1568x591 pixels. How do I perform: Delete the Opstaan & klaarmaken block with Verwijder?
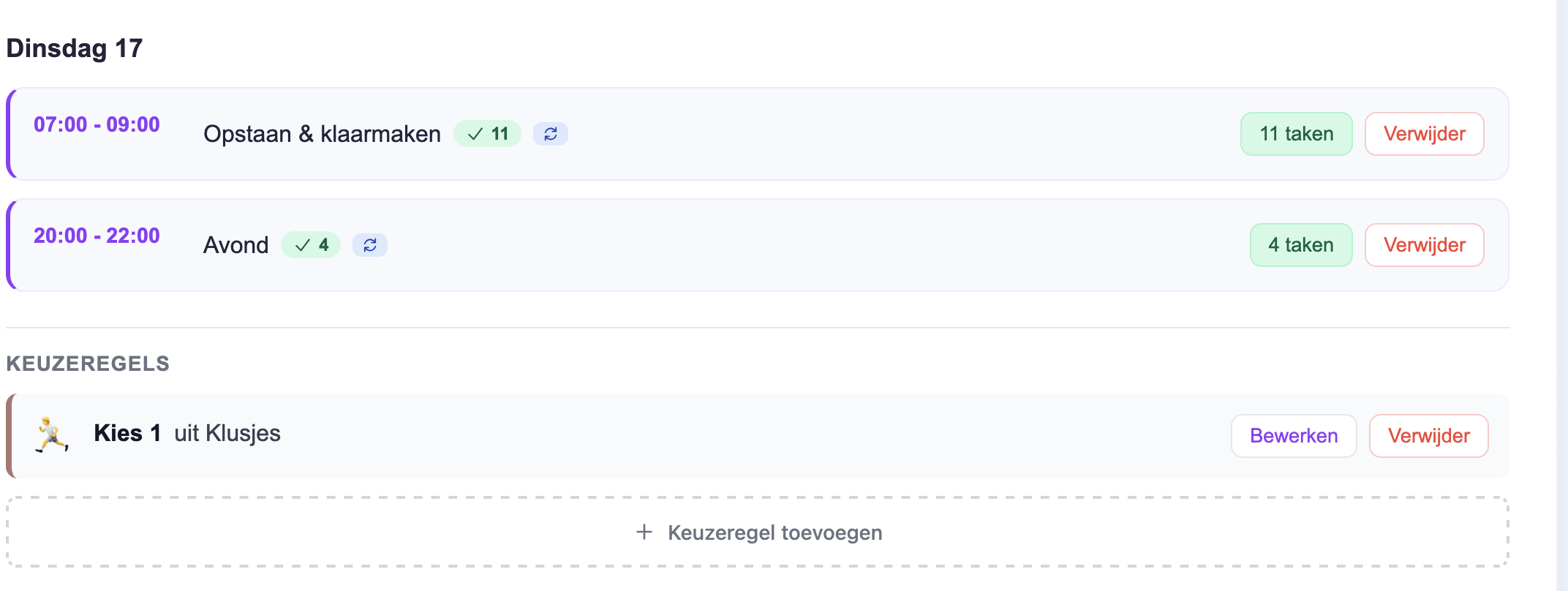[x=1424, y=134]
